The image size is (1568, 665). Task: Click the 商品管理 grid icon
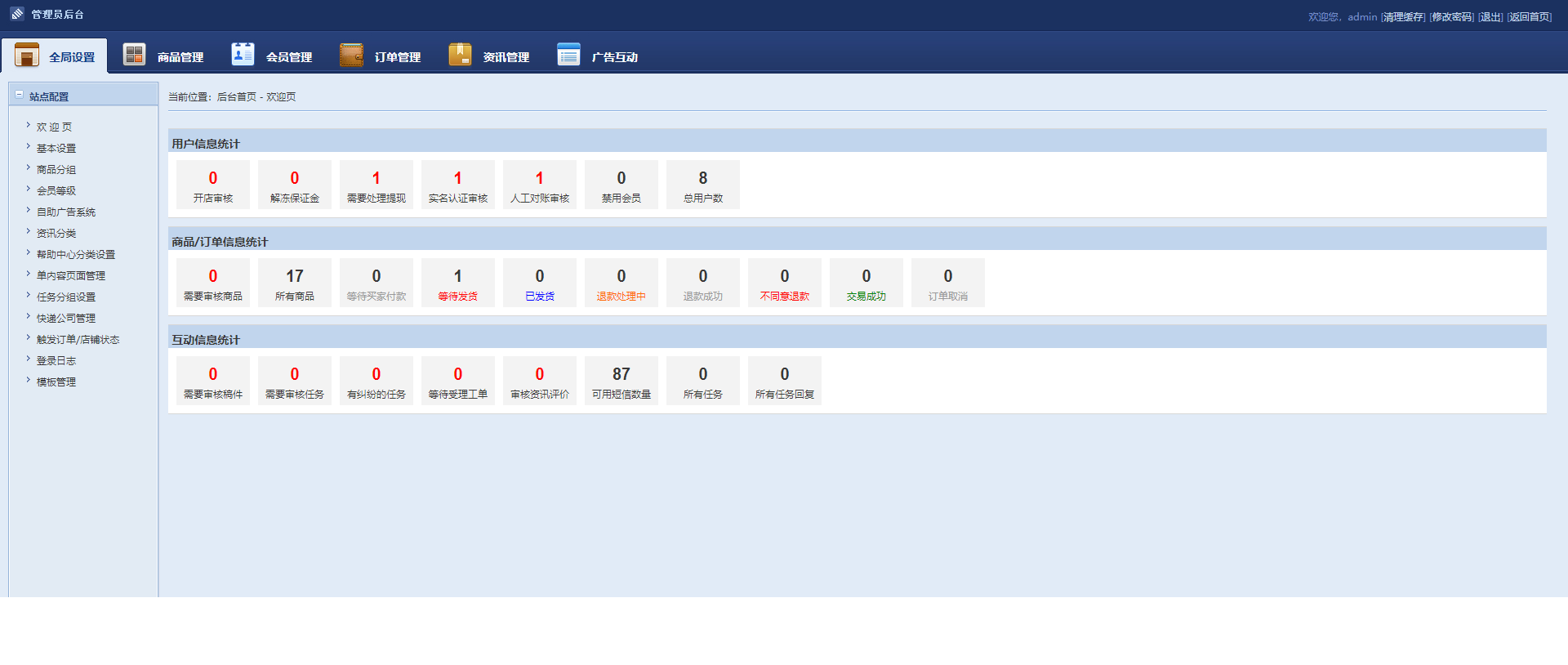134,55
